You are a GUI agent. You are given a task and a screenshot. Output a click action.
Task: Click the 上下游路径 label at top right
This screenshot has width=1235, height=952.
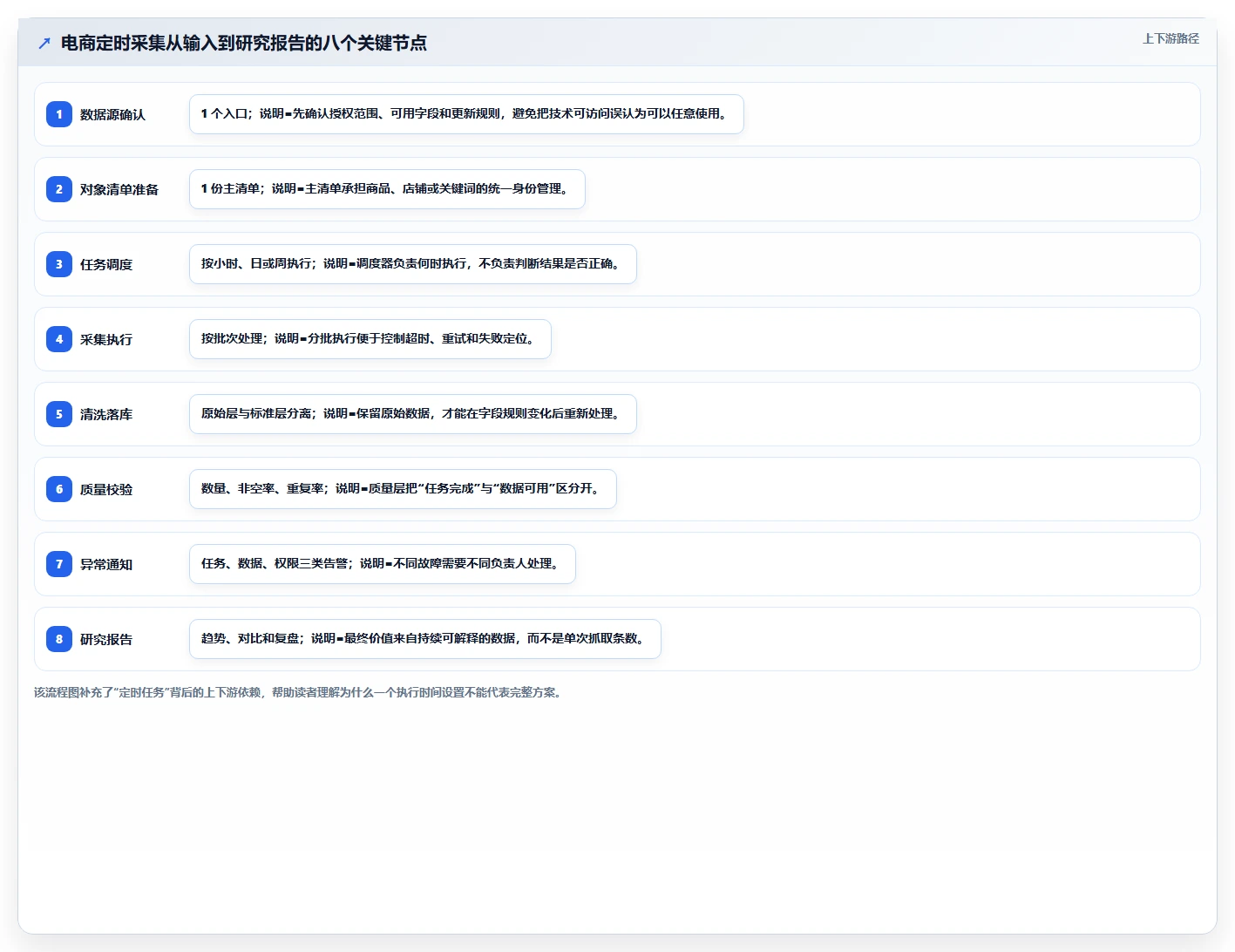[1171, 38]
